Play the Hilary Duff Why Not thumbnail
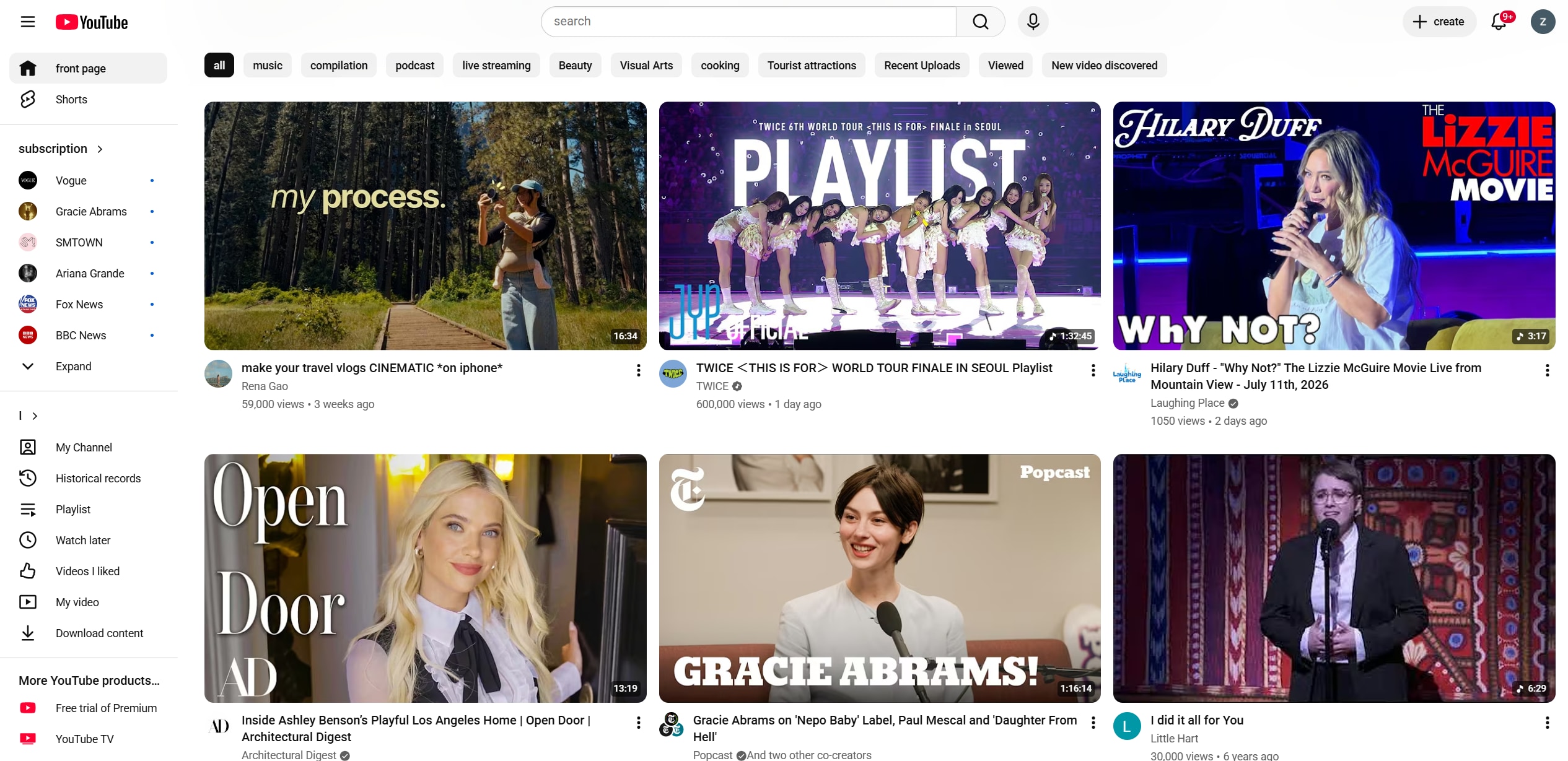 [1334, 226]
